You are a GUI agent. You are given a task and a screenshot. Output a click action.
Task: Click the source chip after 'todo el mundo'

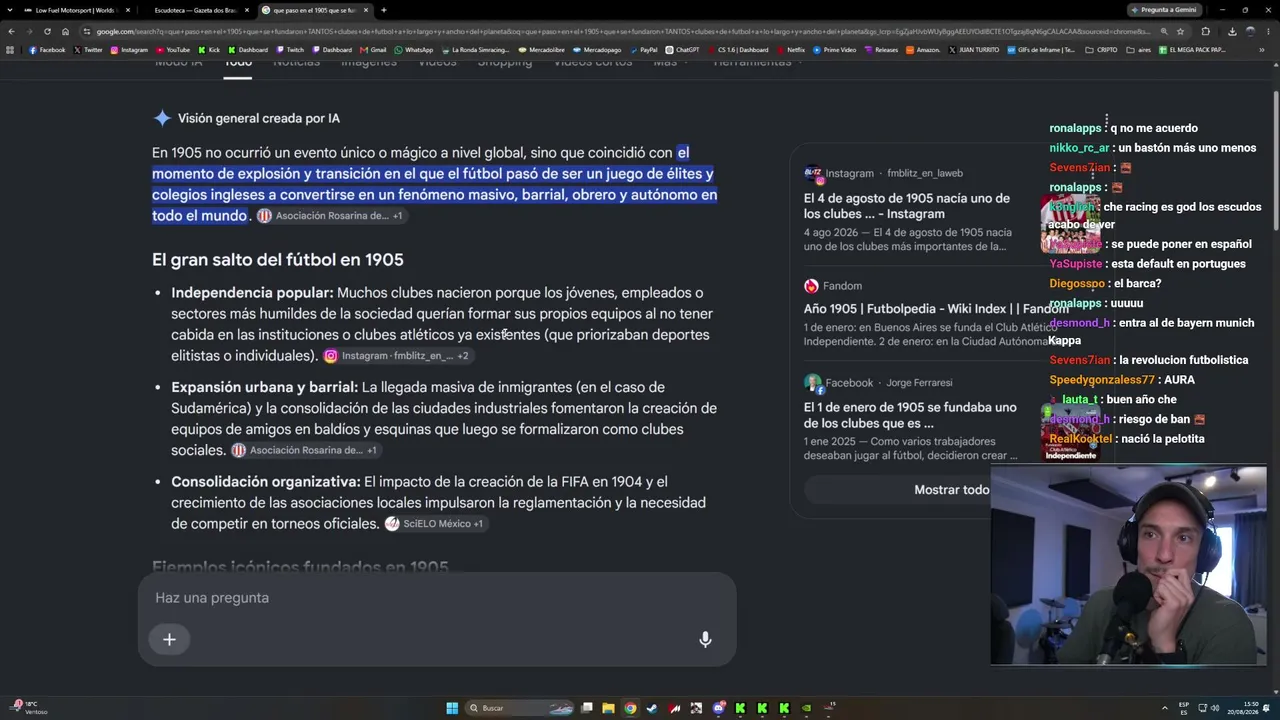[x=331, y=216]
